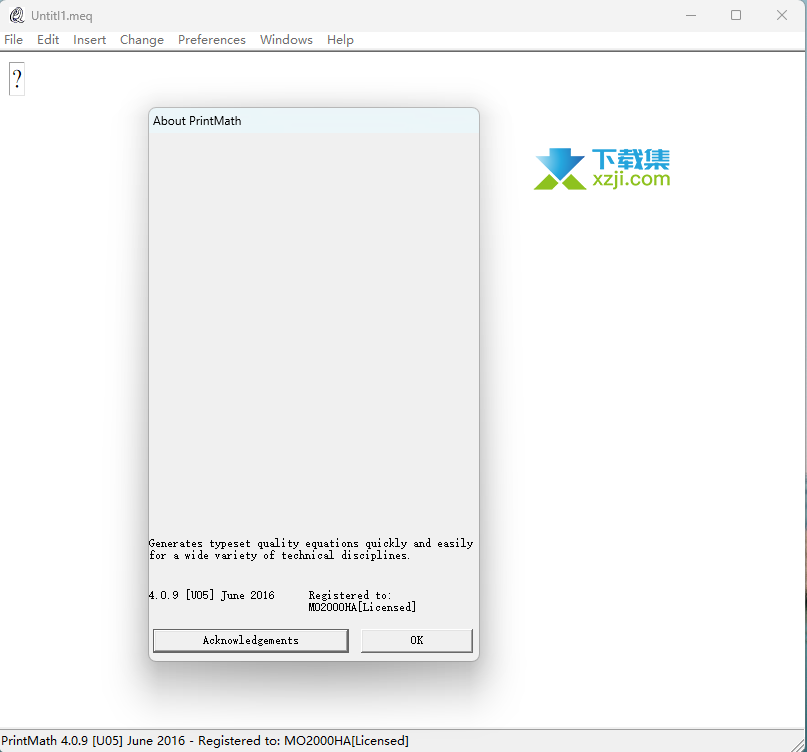Click the window resize grip in the corner
Viewport: 807px width, 752px height.
pos(799,744)
